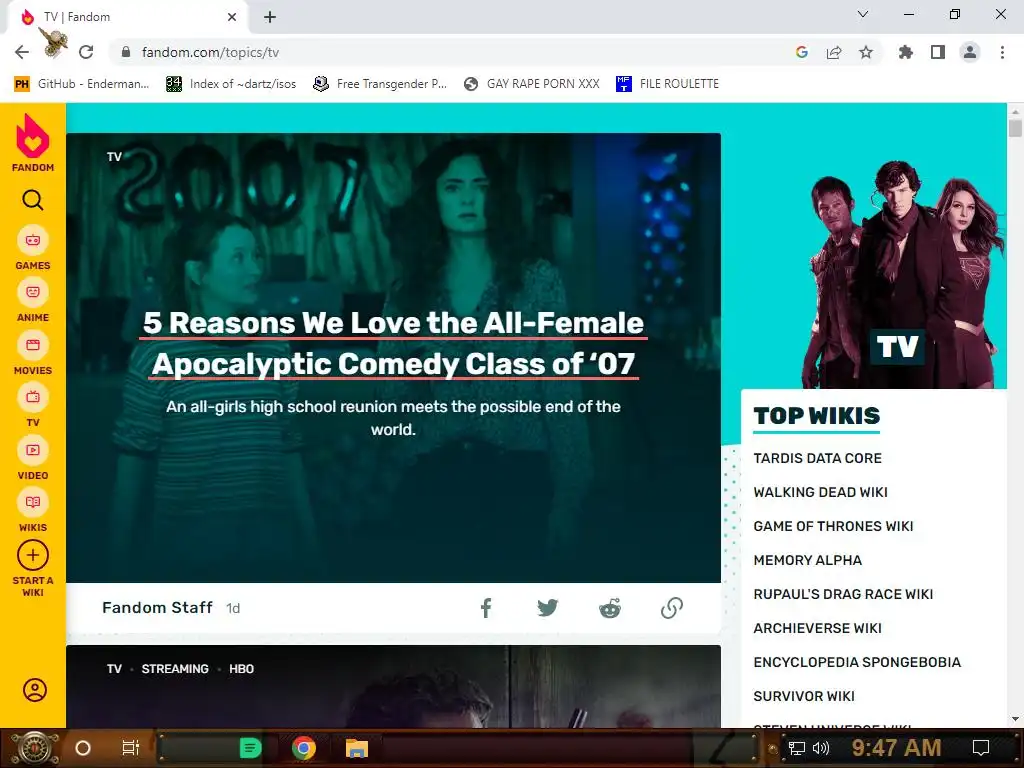This screenshot has width=1024, height=768.
Task: Open the TV category icon in sidebar
Action: [33, 397]
